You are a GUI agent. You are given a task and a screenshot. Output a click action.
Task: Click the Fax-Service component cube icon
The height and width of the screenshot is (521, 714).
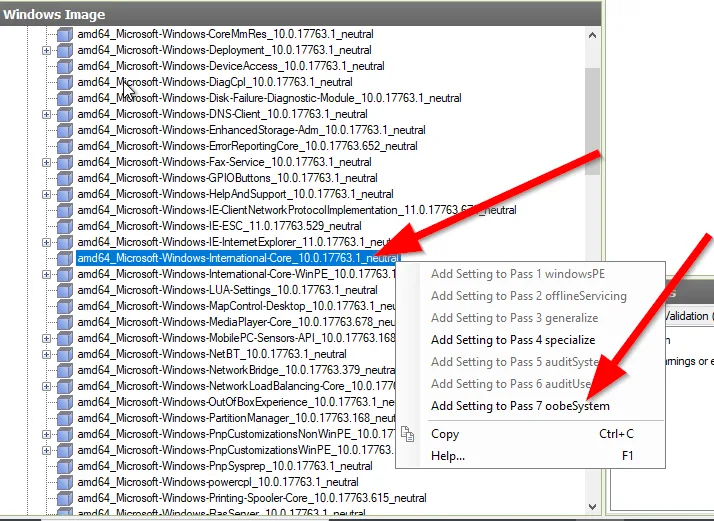tap(65, 162)
